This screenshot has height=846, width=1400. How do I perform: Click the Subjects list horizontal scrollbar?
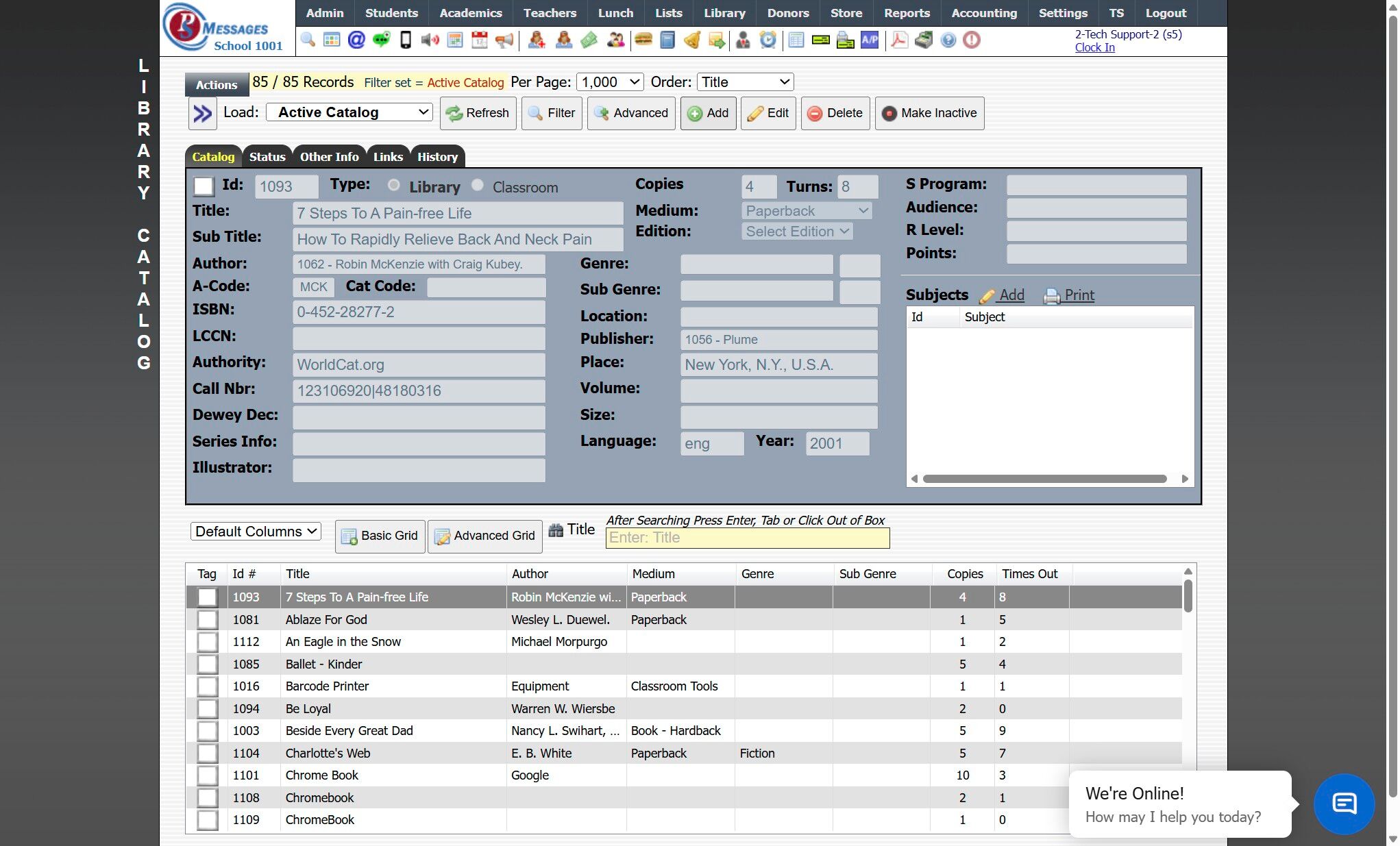click(1044, 479)
